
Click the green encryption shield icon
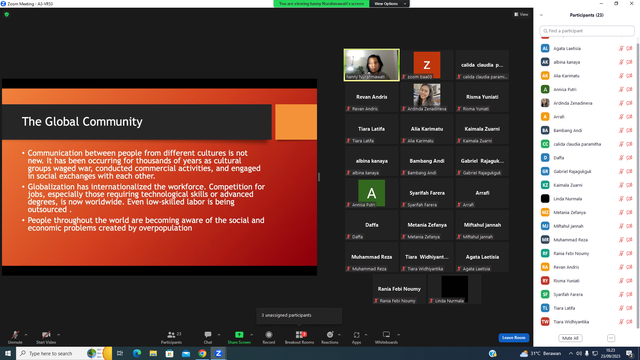coord(7,14)
